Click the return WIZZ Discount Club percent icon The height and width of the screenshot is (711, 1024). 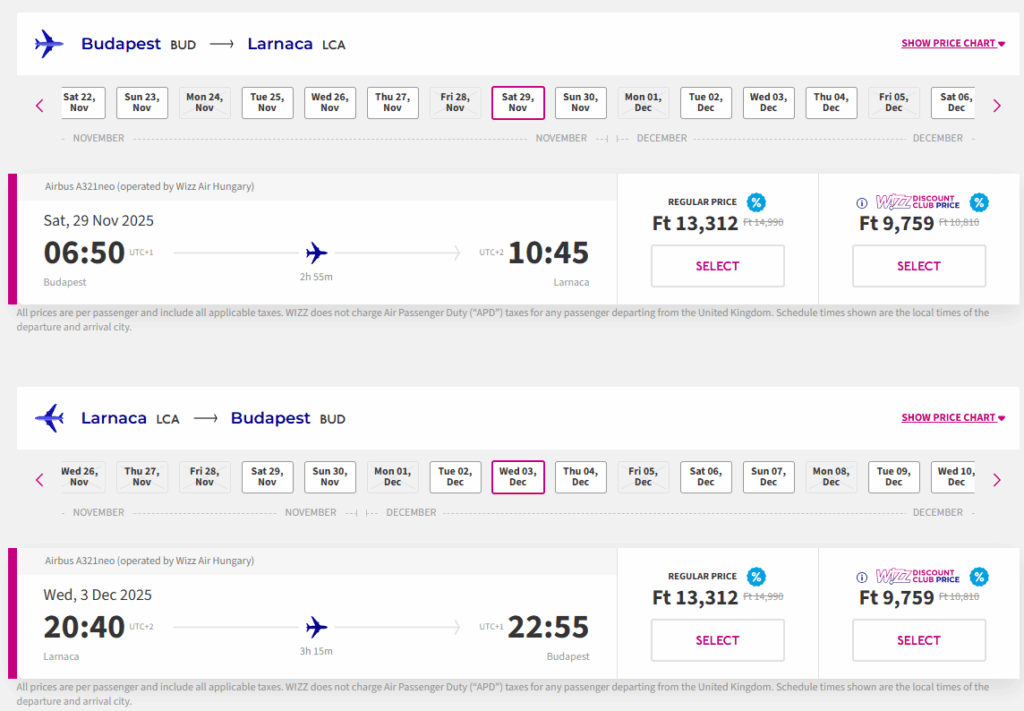coord(979,576)
